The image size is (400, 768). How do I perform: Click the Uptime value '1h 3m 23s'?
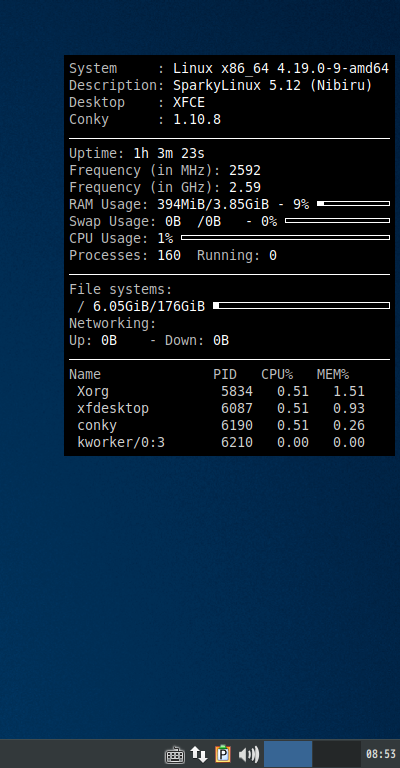pyautogui.click(x=169, y=153)
